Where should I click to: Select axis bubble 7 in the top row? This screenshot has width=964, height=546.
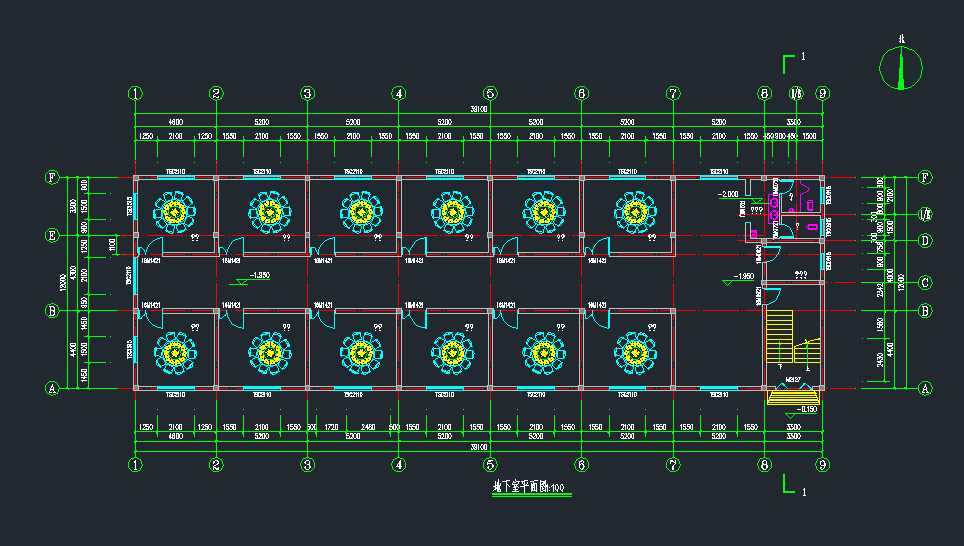click(673, 93)
